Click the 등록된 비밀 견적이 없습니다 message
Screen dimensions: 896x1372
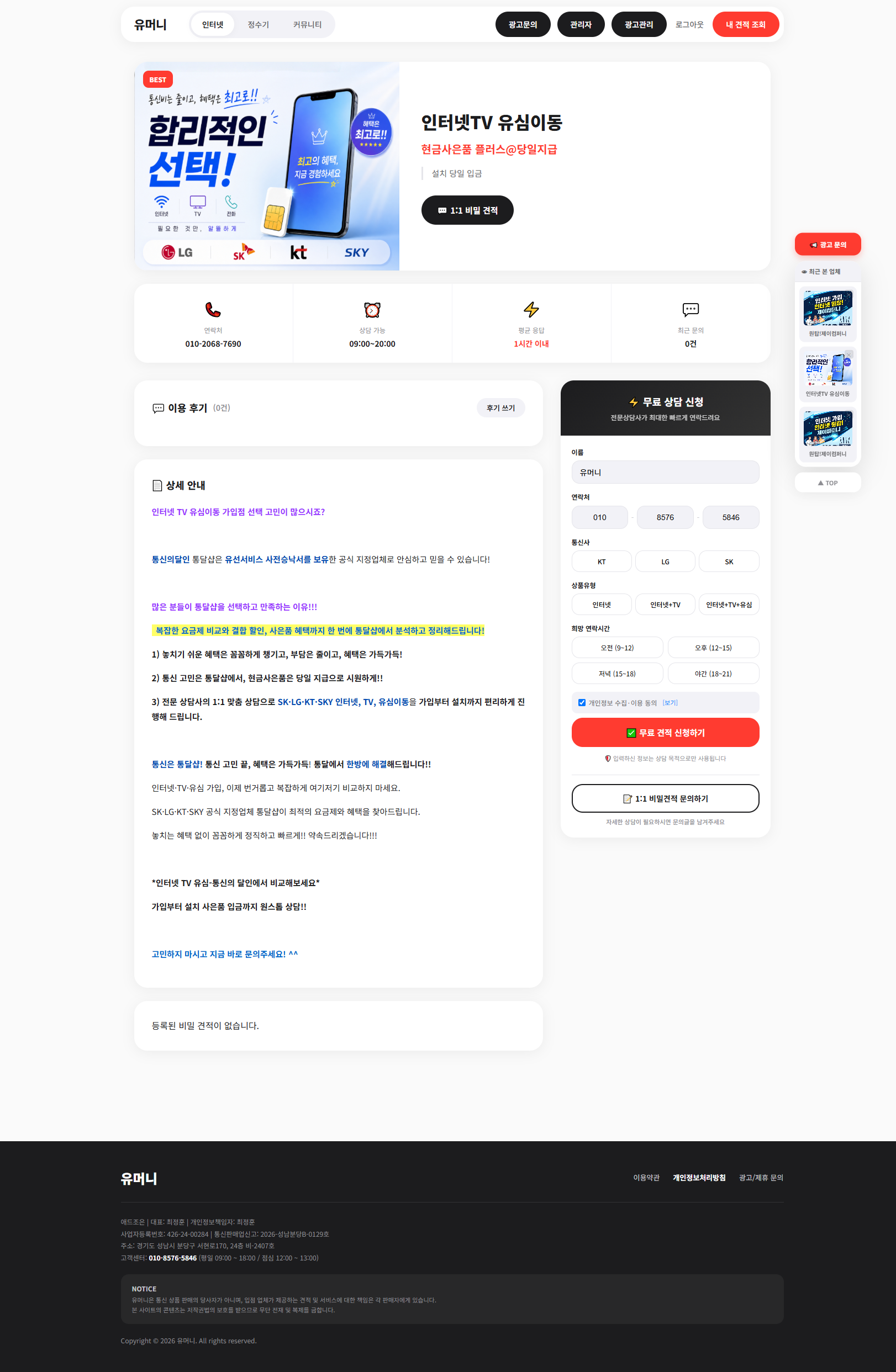tap(205, 1025)
